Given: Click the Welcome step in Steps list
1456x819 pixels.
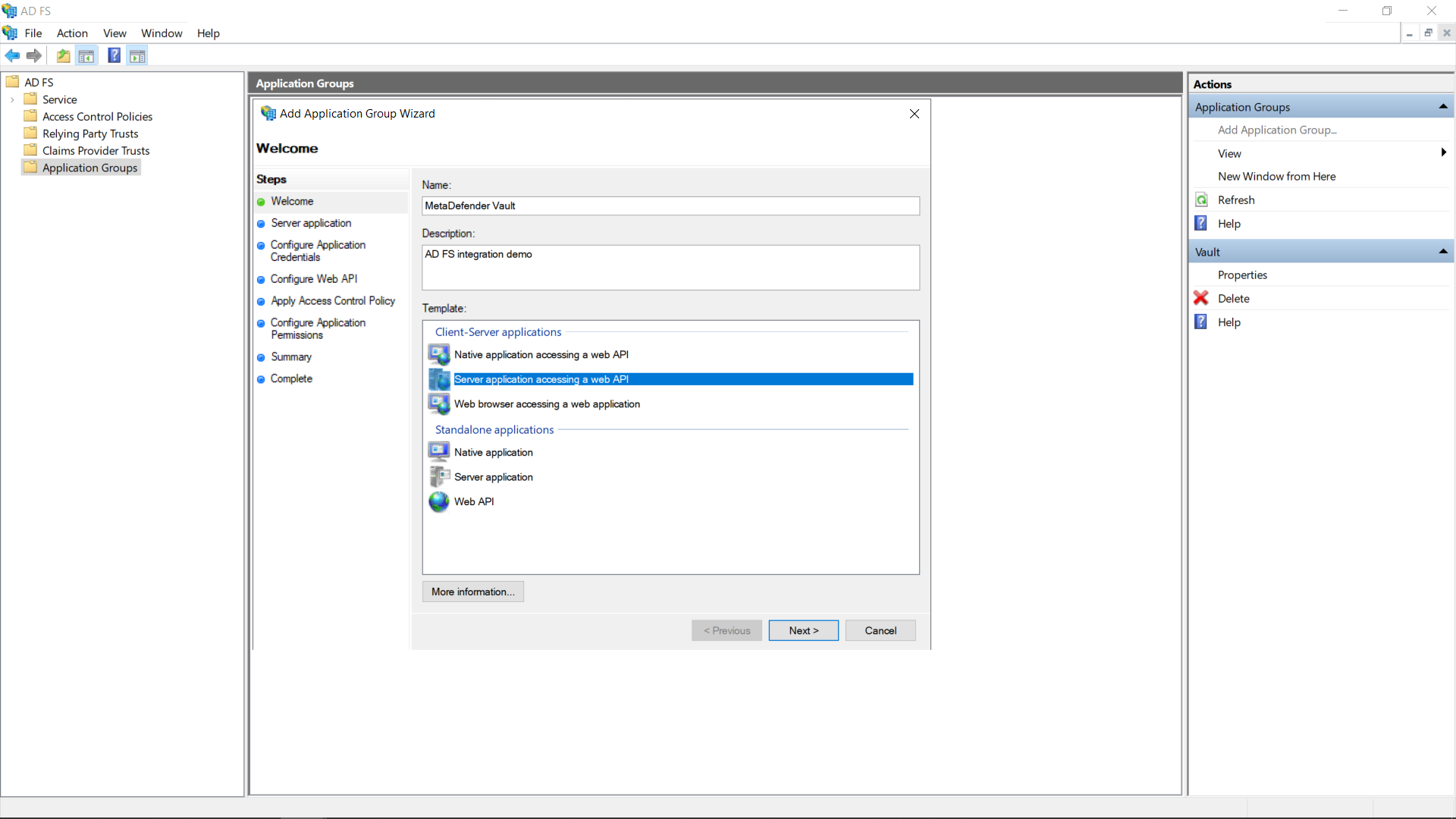Looking at the screenshot, I should (292, 201).
